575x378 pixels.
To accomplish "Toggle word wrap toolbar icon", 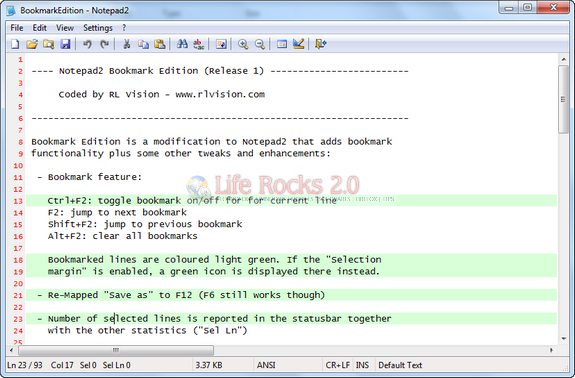I will pos(221,44).
